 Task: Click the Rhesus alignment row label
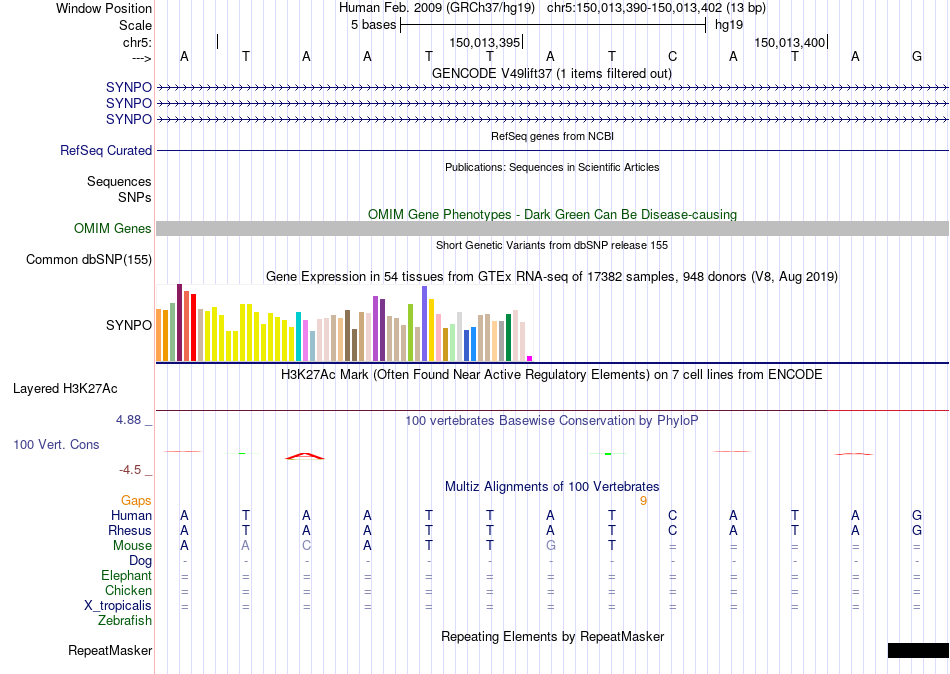130,530
